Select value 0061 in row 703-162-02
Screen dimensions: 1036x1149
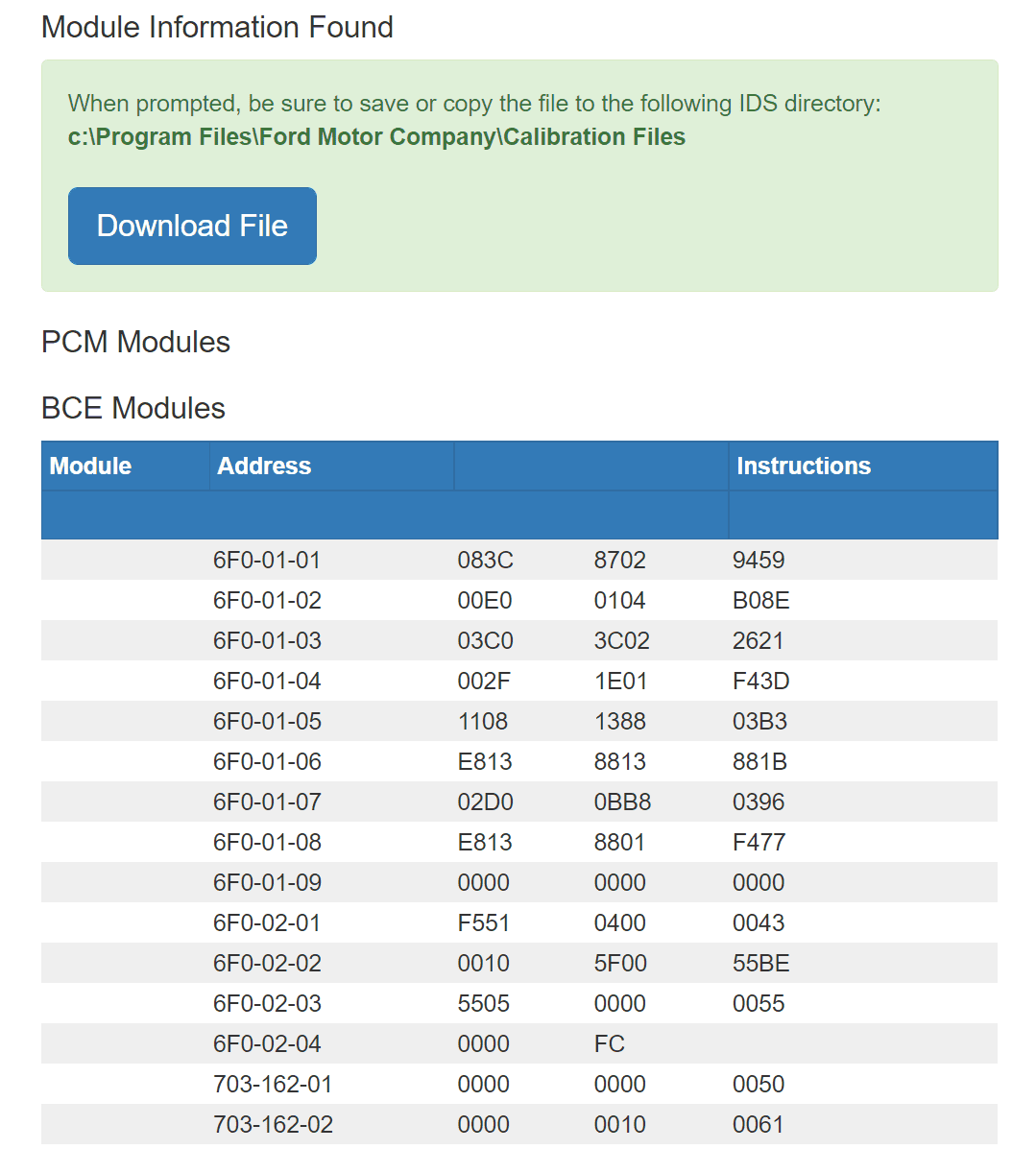tap(759, 1124)
